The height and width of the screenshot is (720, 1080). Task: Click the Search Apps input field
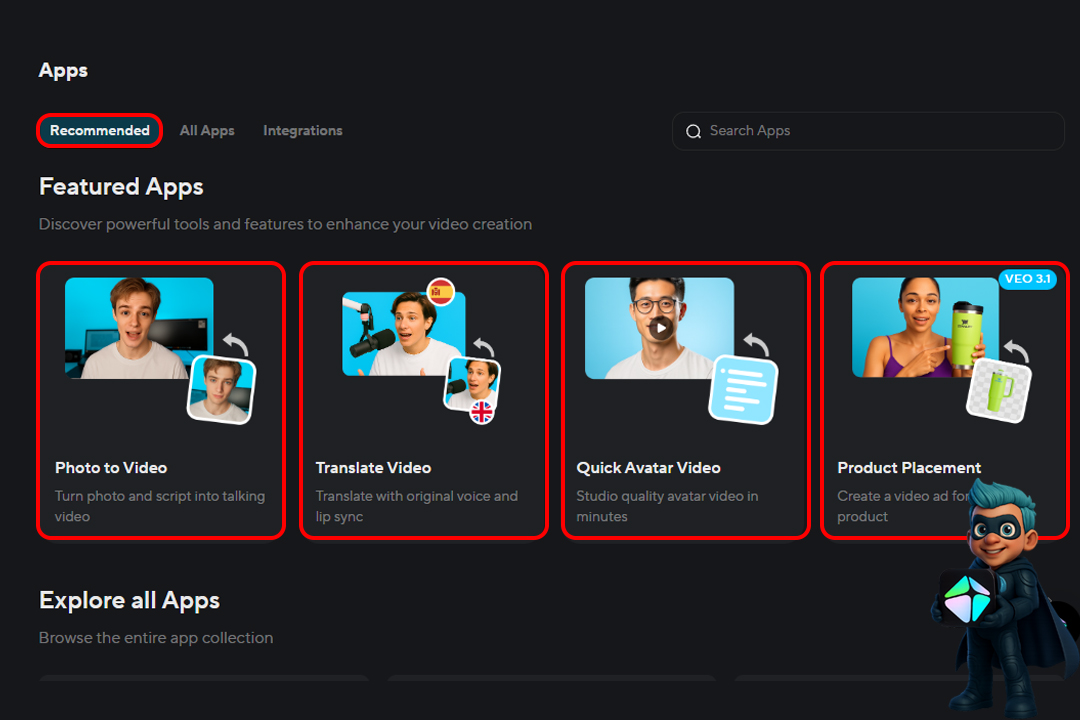pyautogui.click(x=880, y=131)
